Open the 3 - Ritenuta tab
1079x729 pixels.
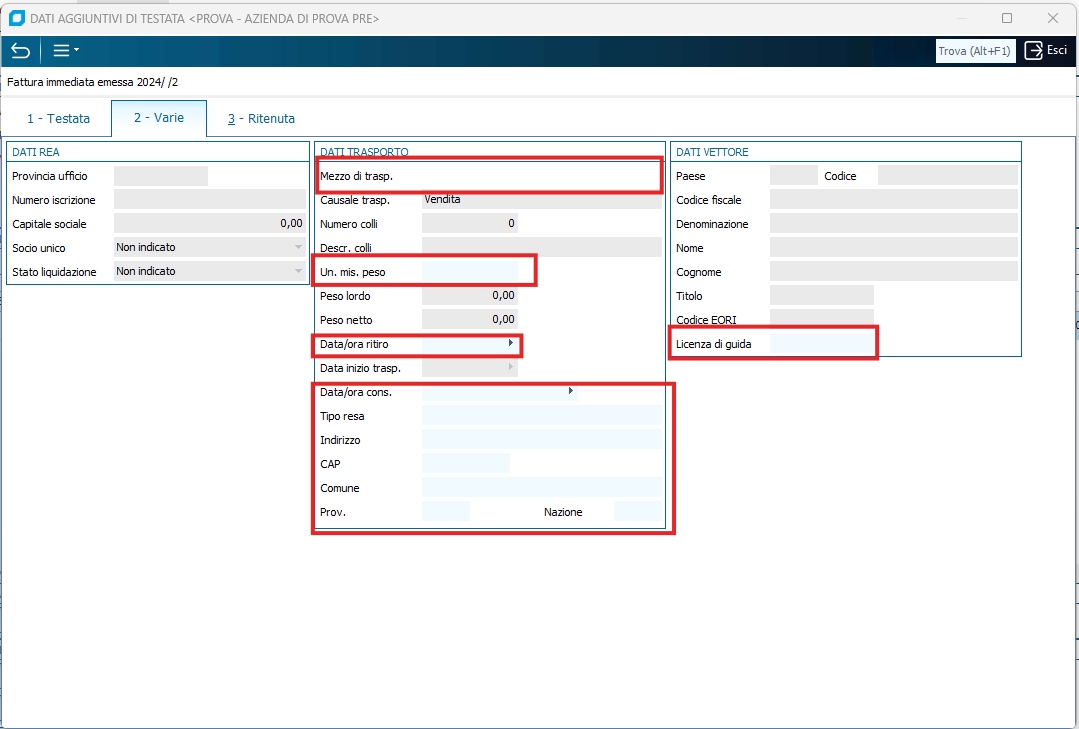coord(261,118)
